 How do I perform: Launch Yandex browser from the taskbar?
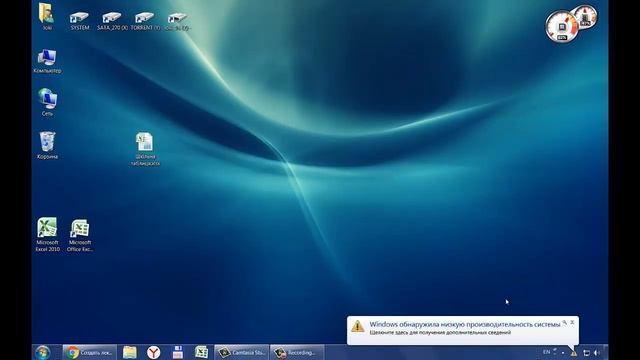click(153, 352)
